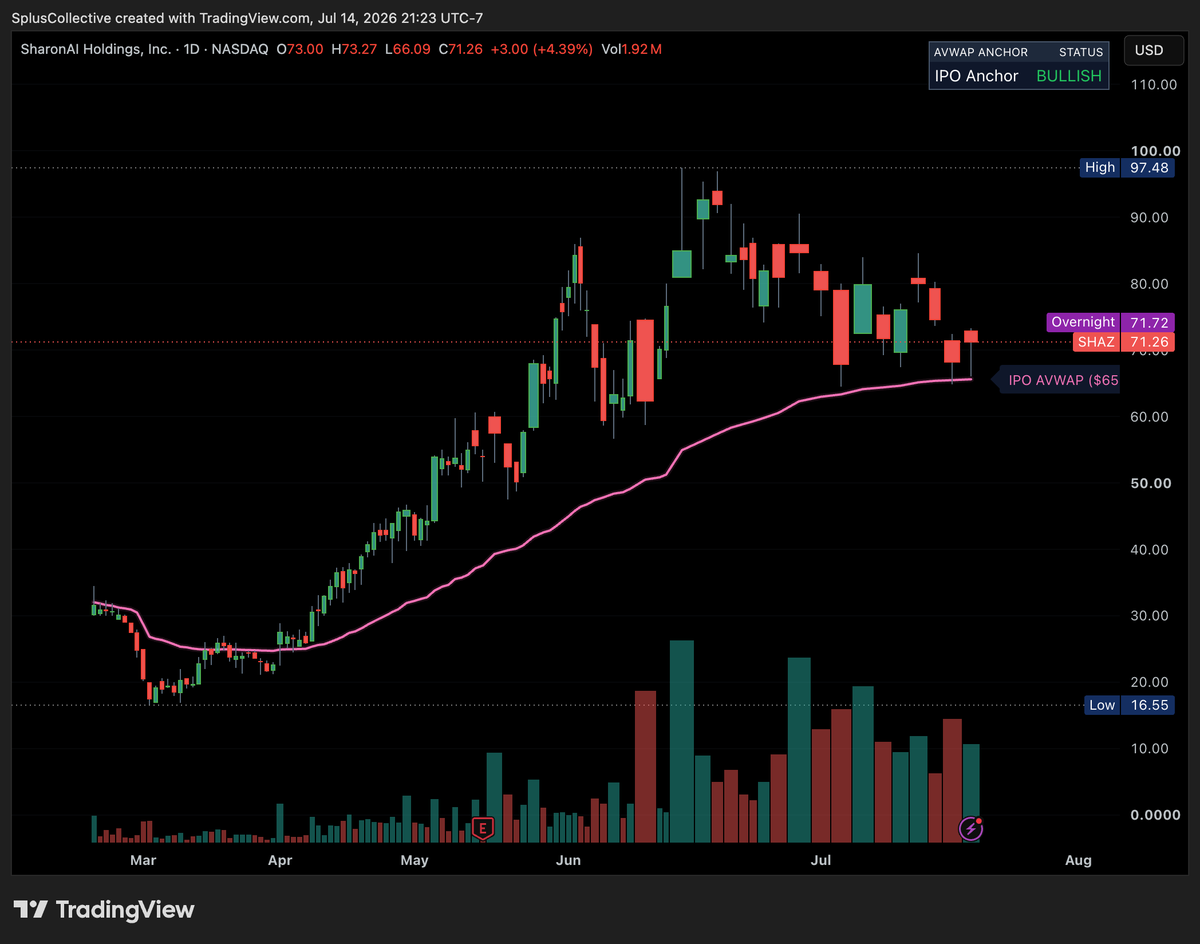Click the Aug label on time axis
Screen dimensions: 1200x944
(x=1078, y=860)
